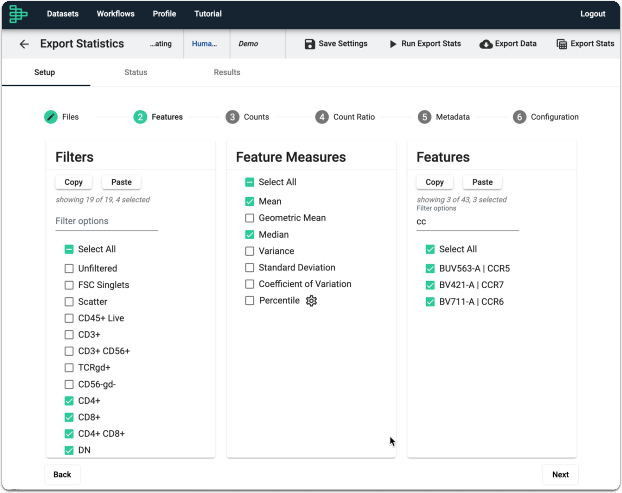Check TCRgd+ filter

[69, 368]
